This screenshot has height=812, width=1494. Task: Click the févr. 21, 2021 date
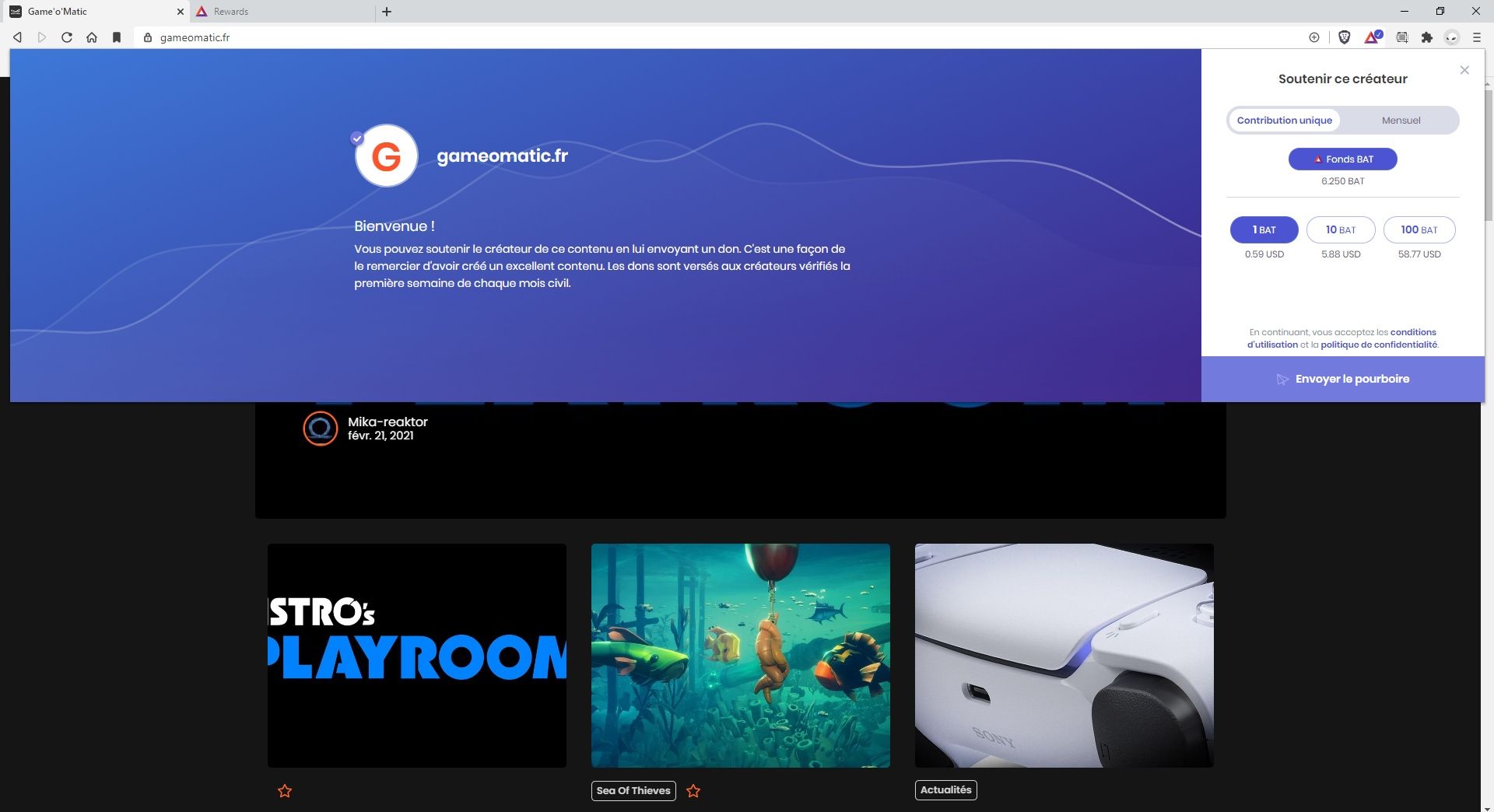[x=381, y=436]
